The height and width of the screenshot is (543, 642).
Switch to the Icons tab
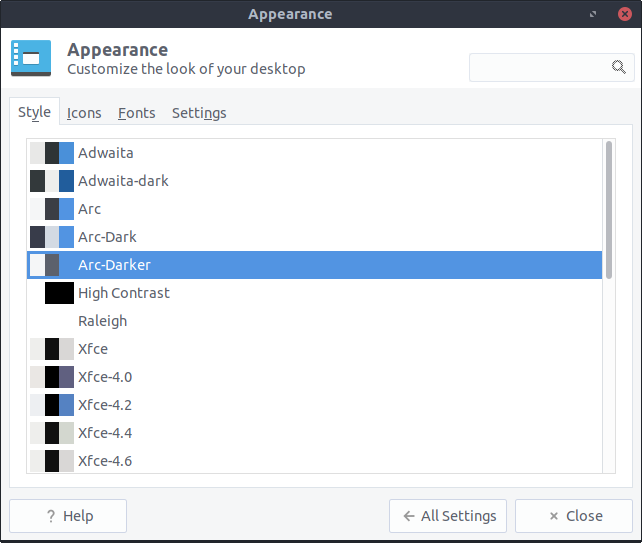[84, 113]
